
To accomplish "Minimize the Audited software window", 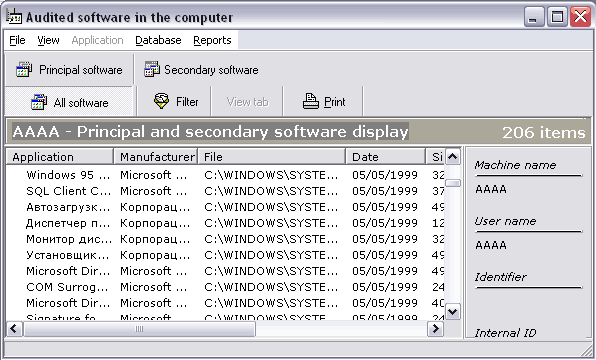I will pyautogui.click(x=533, y=17).
